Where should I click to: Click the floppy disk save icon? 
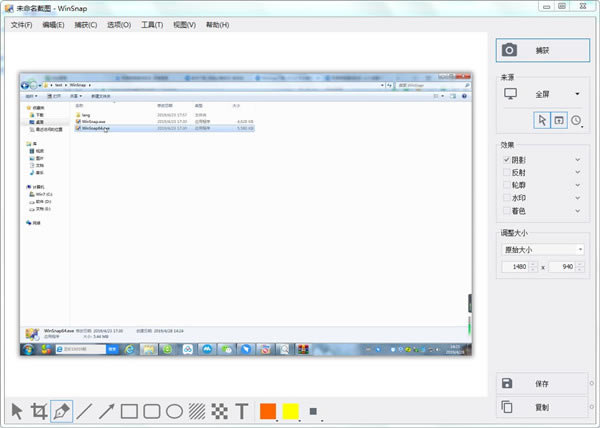point(507,383)
